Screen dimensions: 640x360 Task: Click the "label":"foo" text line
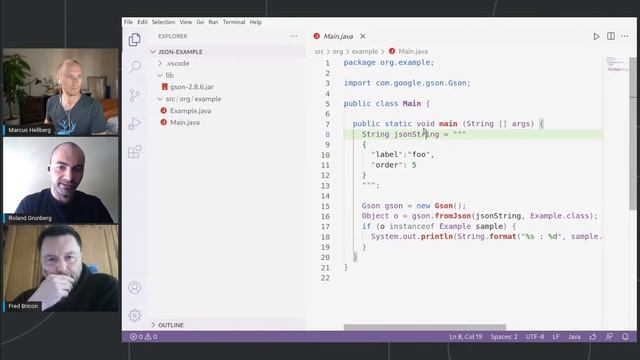coord(403,155)
